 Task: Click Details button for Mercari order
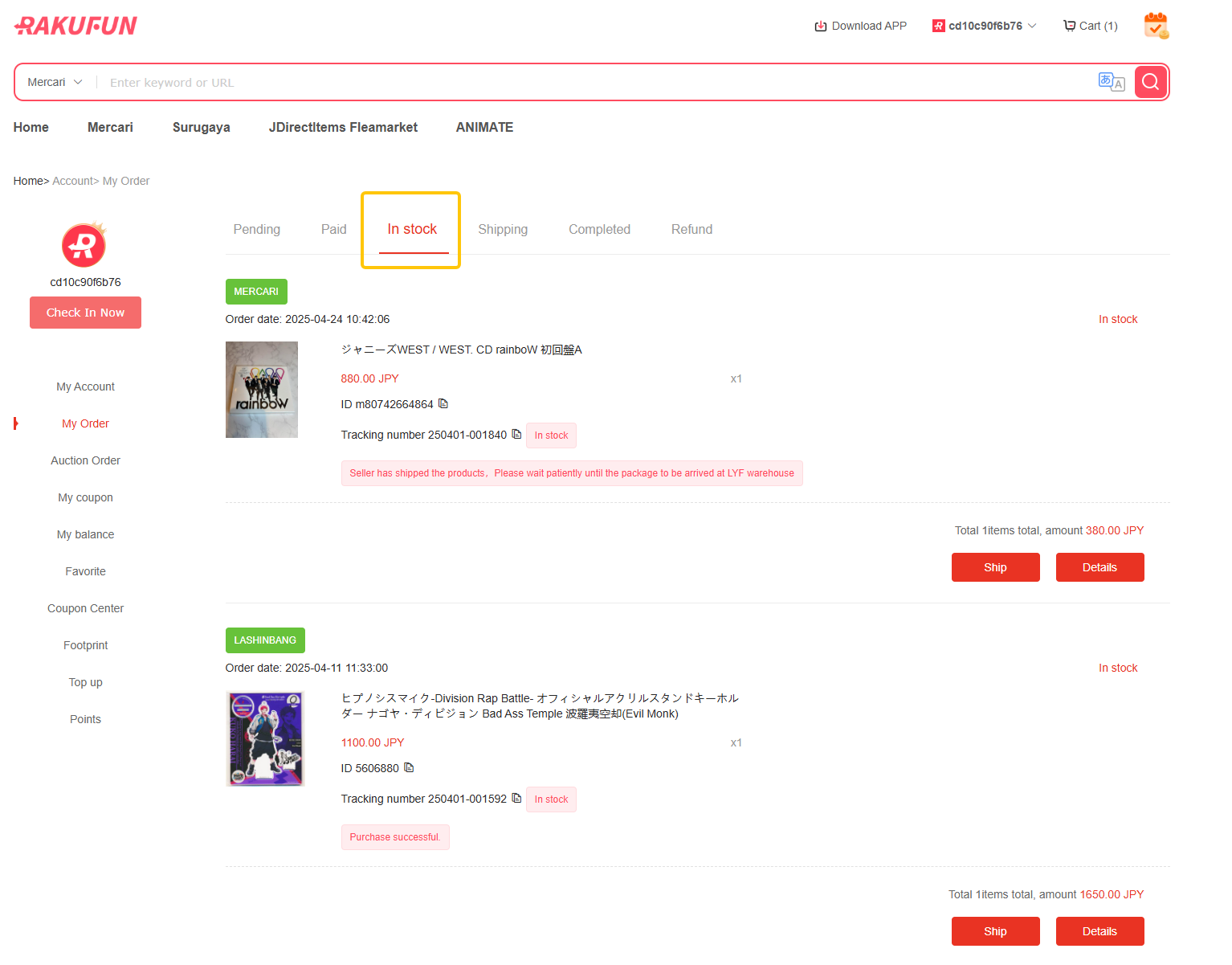pos(1099,567)
